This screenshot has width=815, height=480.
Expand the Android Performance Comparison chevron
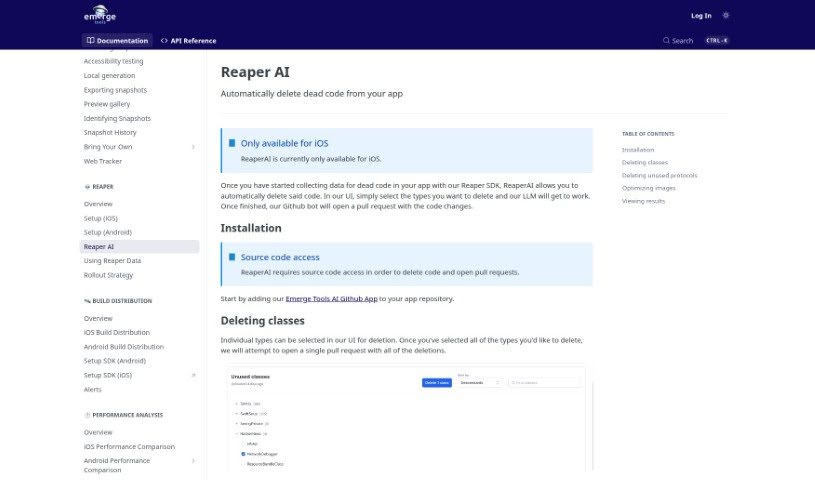point(193,461)
